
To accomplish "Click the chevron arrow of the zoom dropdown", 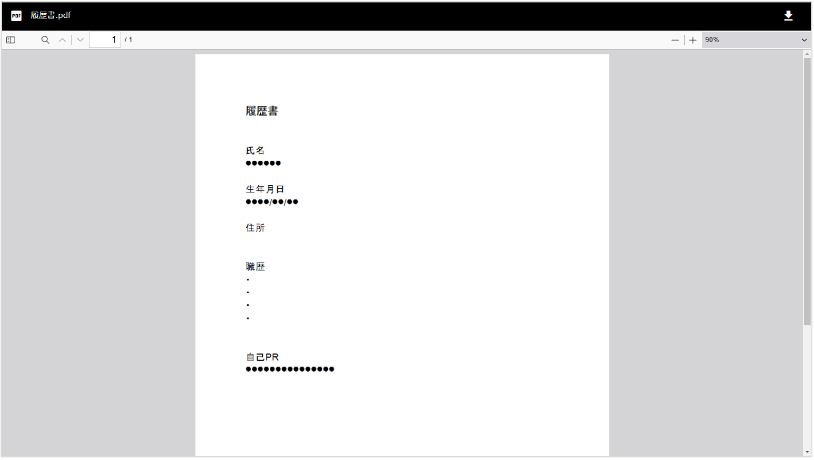I will point(804,40).
